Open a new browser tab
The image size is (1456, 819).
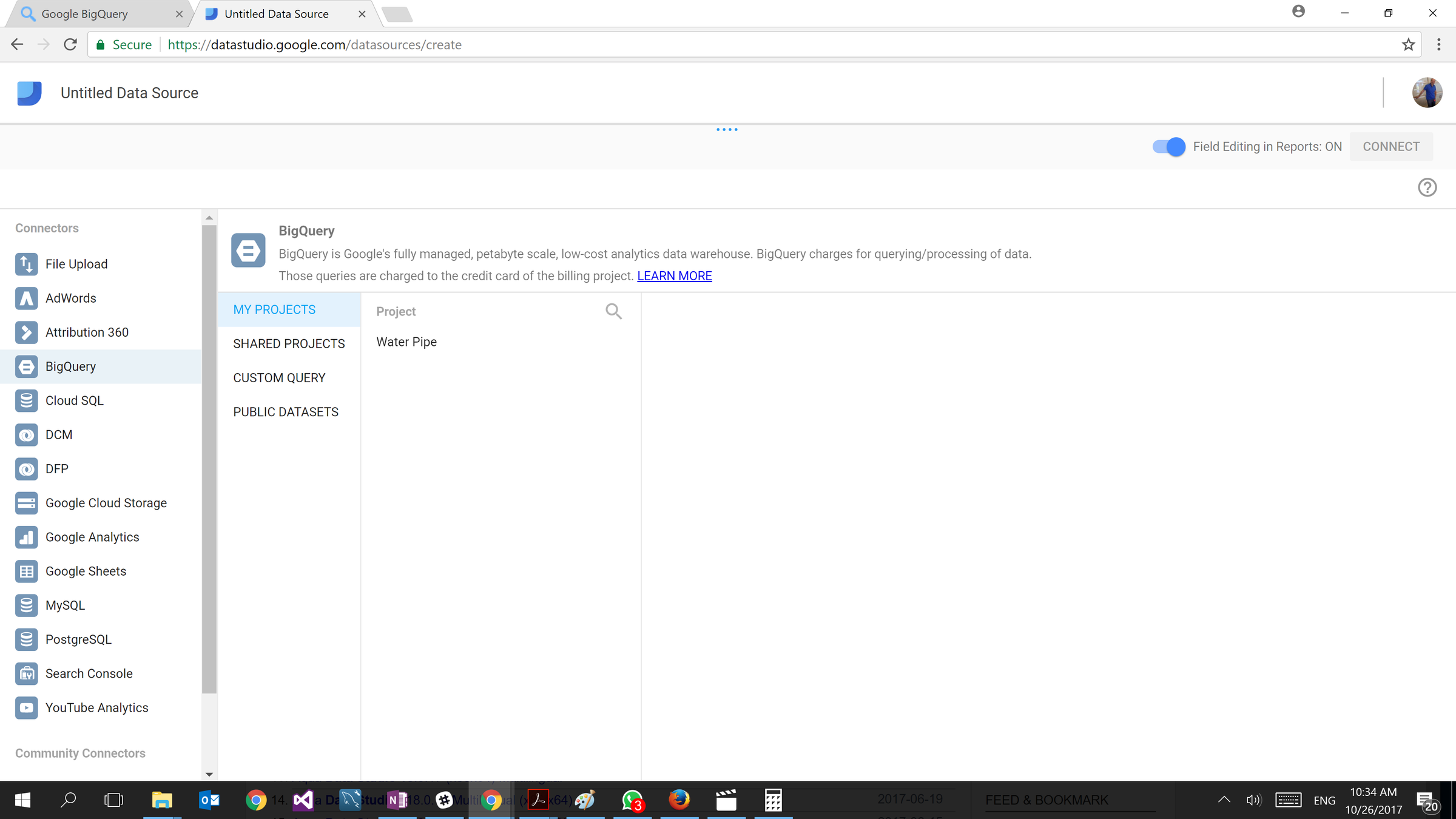398,15
